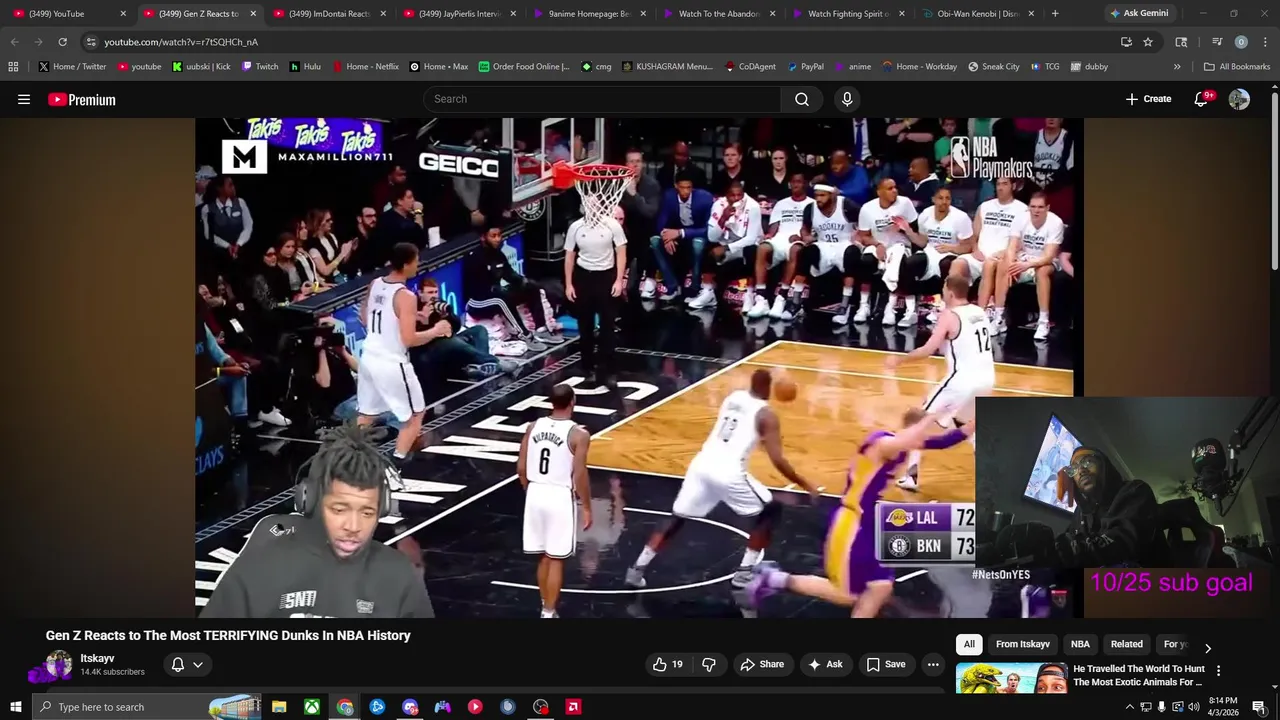Open the Windows notification center icon
Screen dimensions: 1280x720
pyautogui.click(x=1259, y=707)
